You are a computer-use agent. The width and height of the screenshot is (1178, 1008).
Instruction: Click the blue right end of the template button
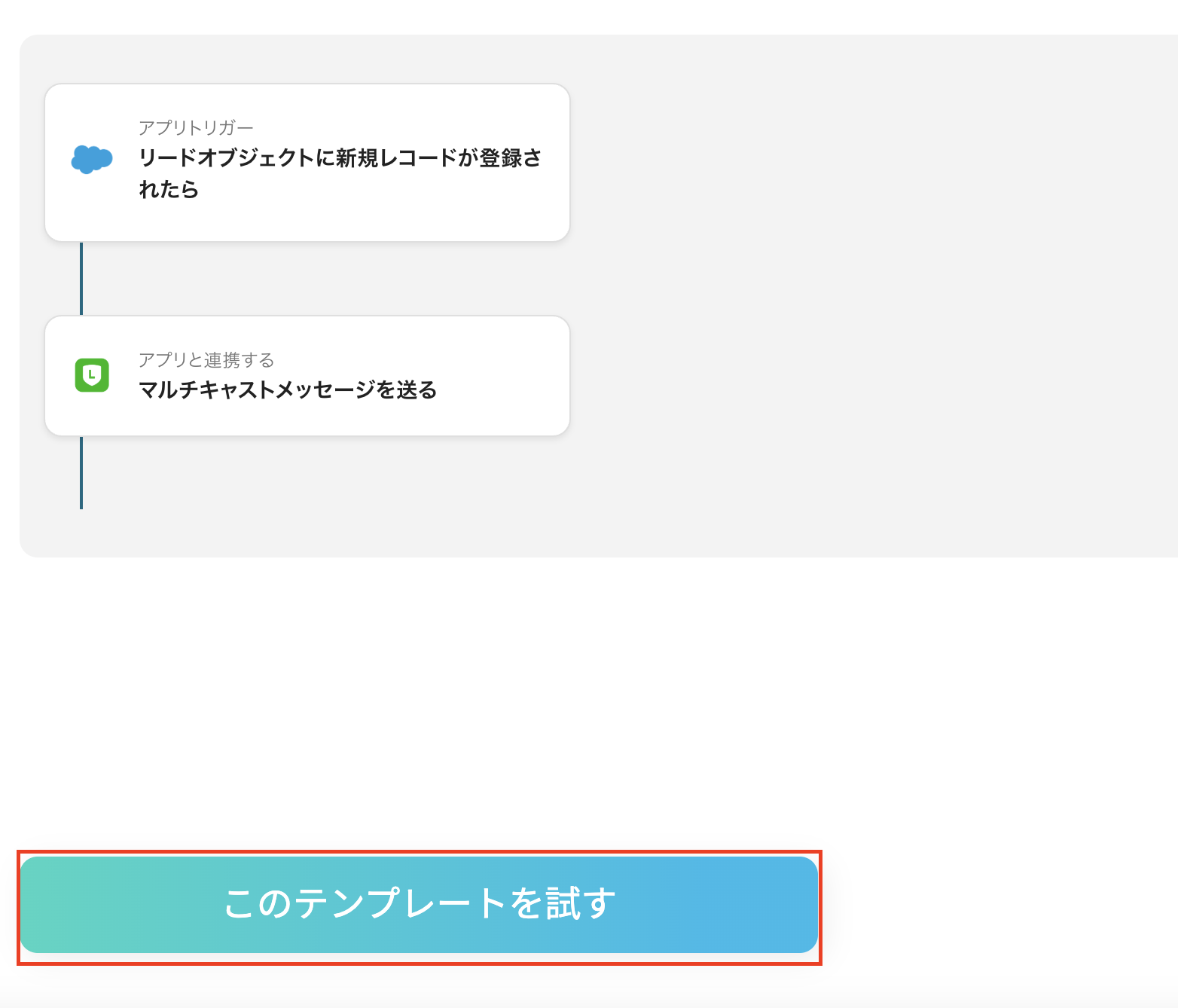pyautogui.click(x=768, y=905)
